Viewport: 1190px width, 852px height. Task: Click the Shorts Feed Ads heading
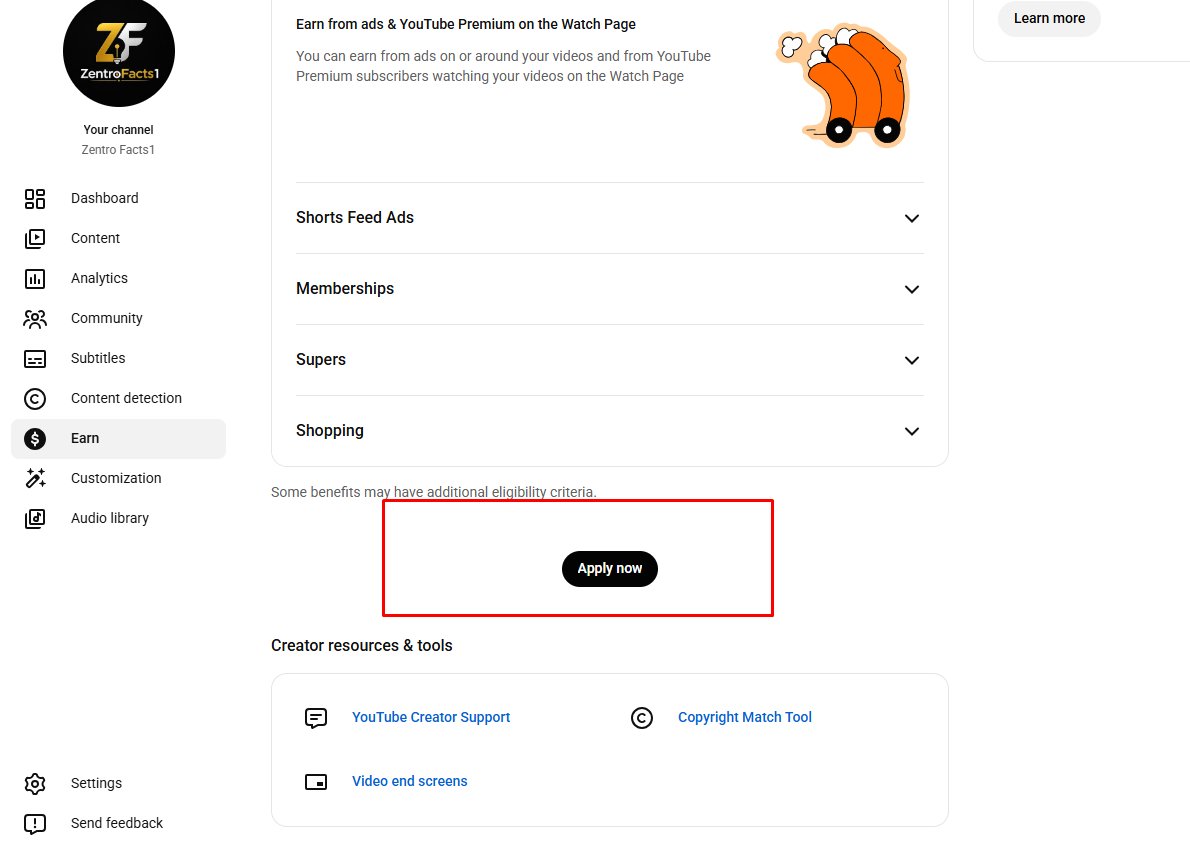click(x=354, y=218)
